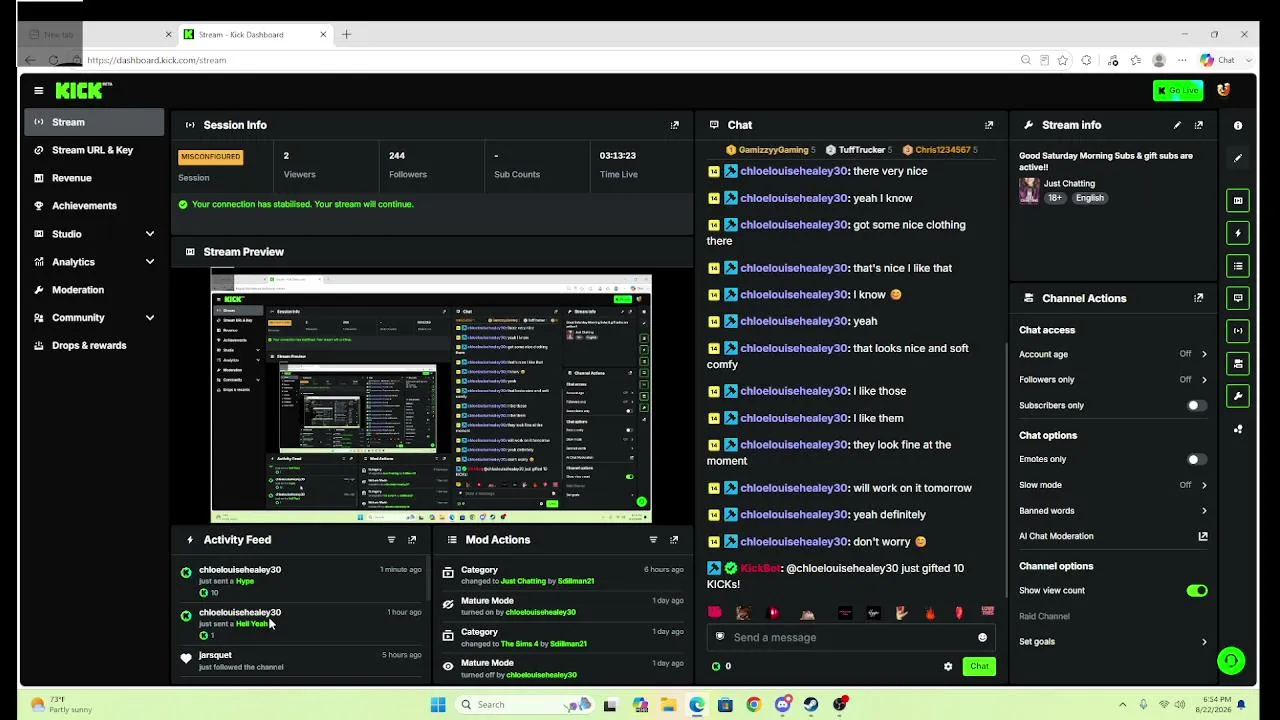
Task: Click the Hell Yeah gift link in Activity Feed
Action: click(x=252, y=624)
